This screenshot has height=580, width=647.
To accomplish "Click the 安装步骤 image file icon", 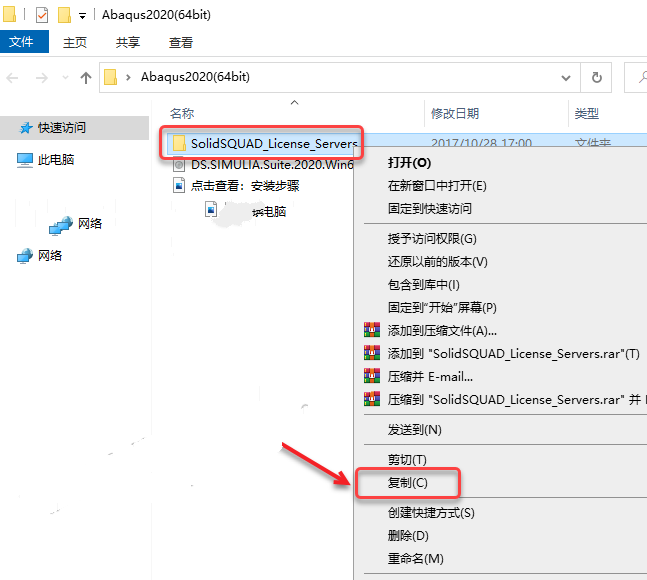I will coord(179,186).
